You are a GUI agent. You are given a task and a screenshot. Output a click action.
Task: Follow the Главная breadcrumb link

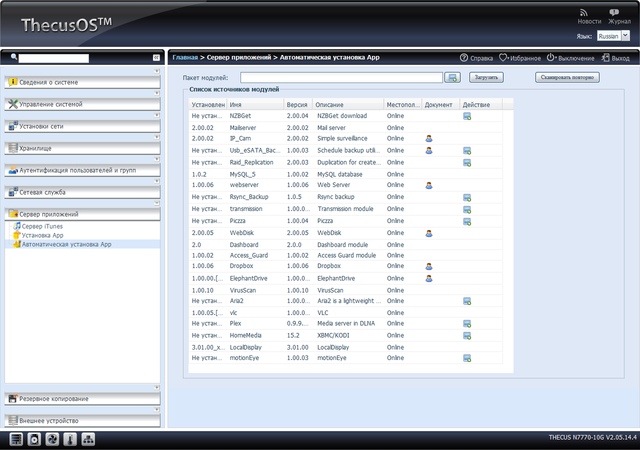point(185,58)
